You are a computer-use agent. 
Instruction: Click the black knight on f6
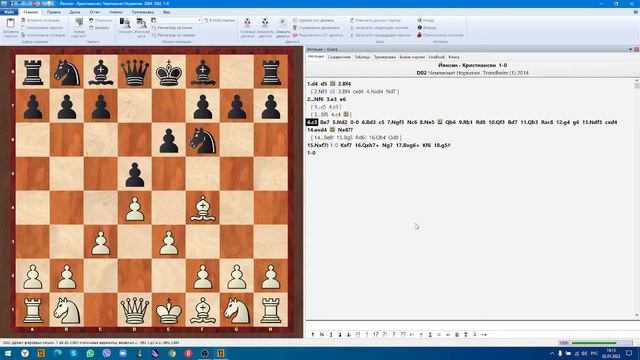coord(203,141)
